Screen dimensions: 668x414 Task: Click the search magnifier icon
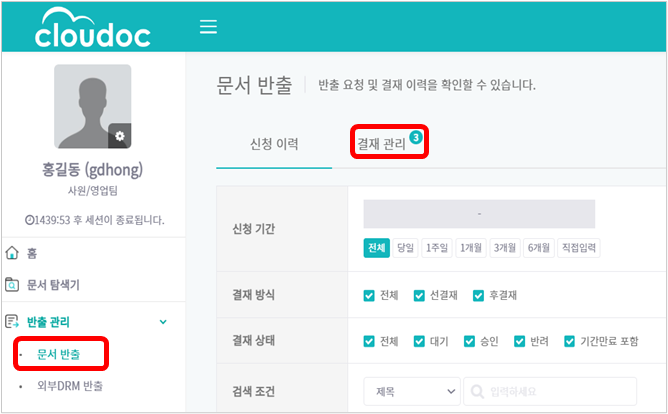(478, 390)
